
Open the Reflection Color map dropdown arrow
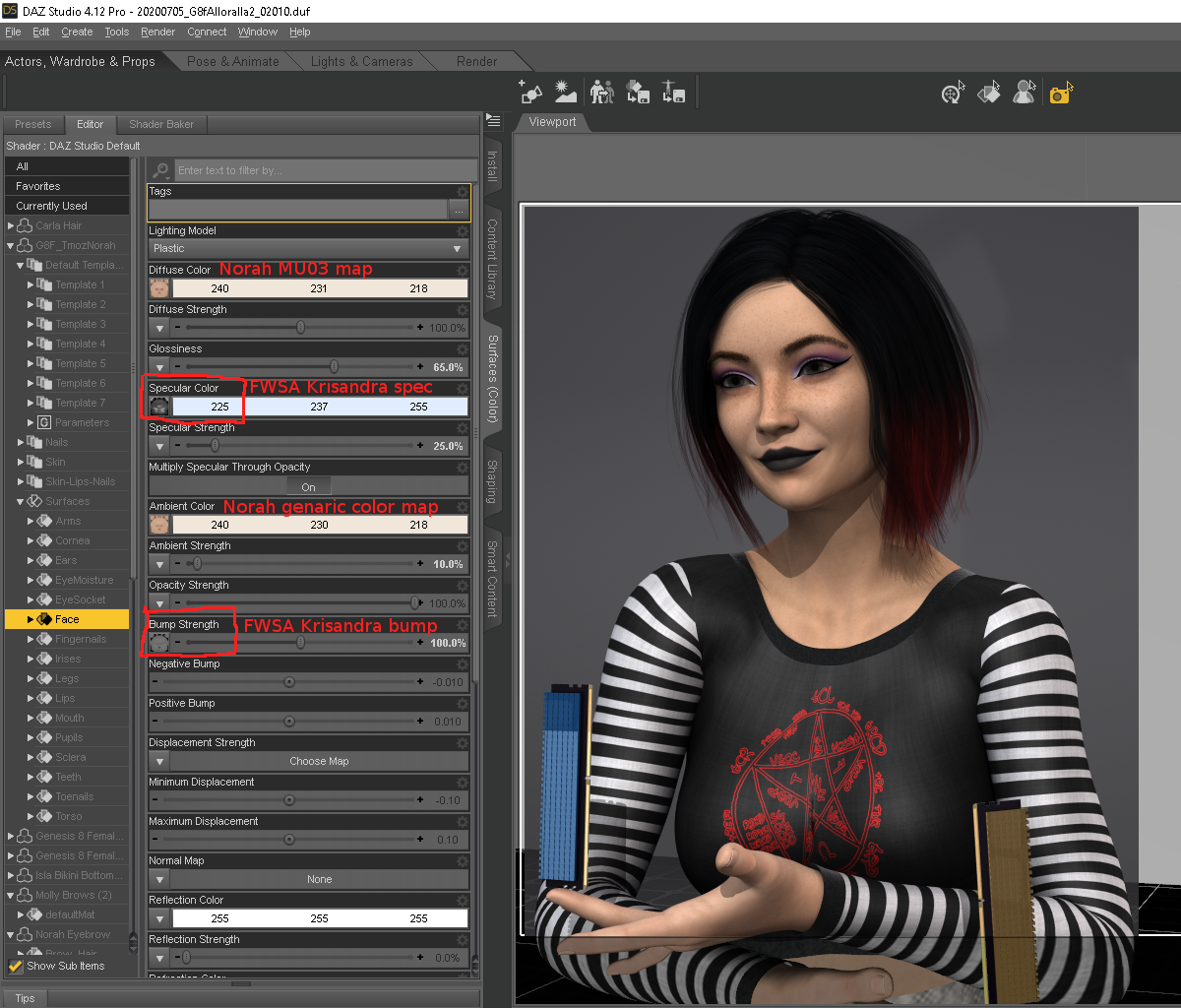pyautogui.click(x=159, y=918)
